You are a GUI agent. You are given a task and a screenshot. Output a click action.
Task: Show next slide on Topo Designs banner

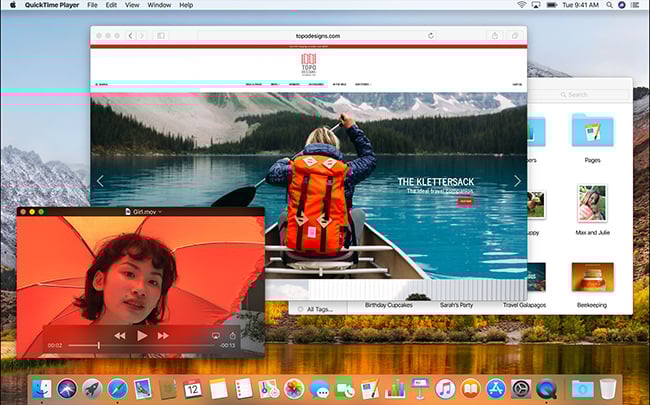pos(517,181)
